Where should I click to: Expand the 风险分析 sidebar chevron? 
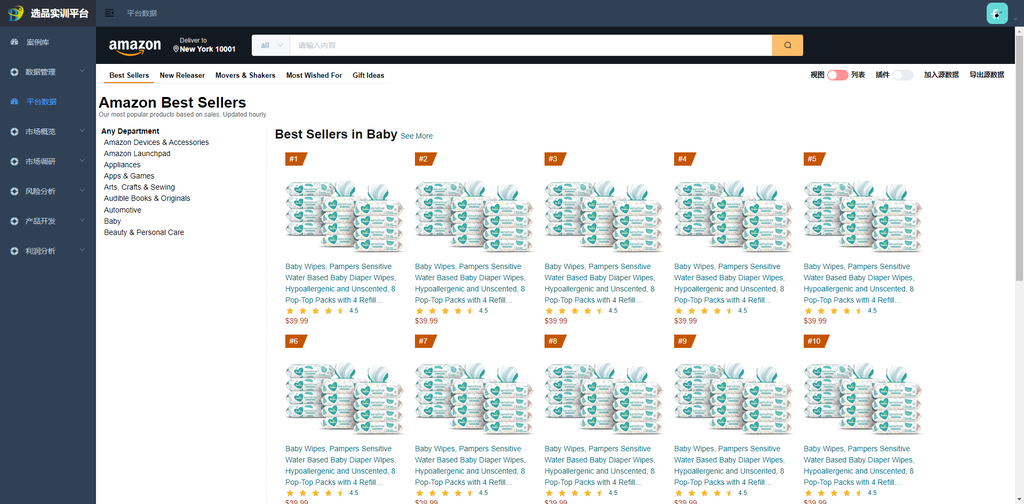pos(82,191)
